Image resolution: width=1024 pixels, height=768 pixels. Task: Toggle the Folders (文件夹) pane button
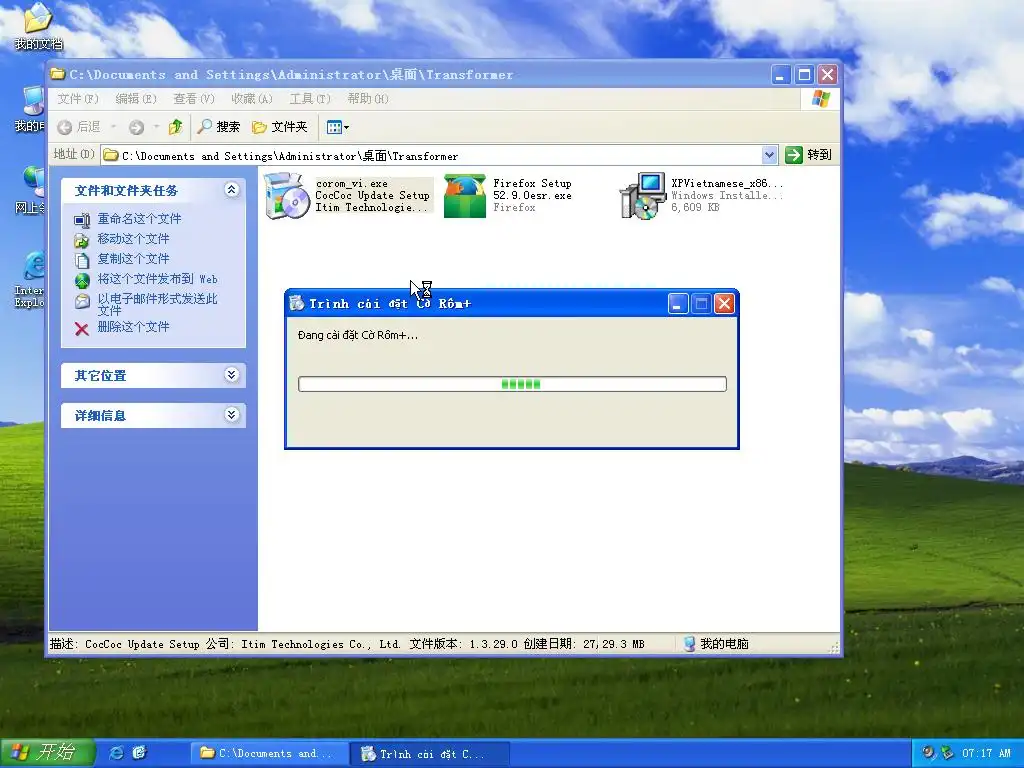(x=280, y=127)
